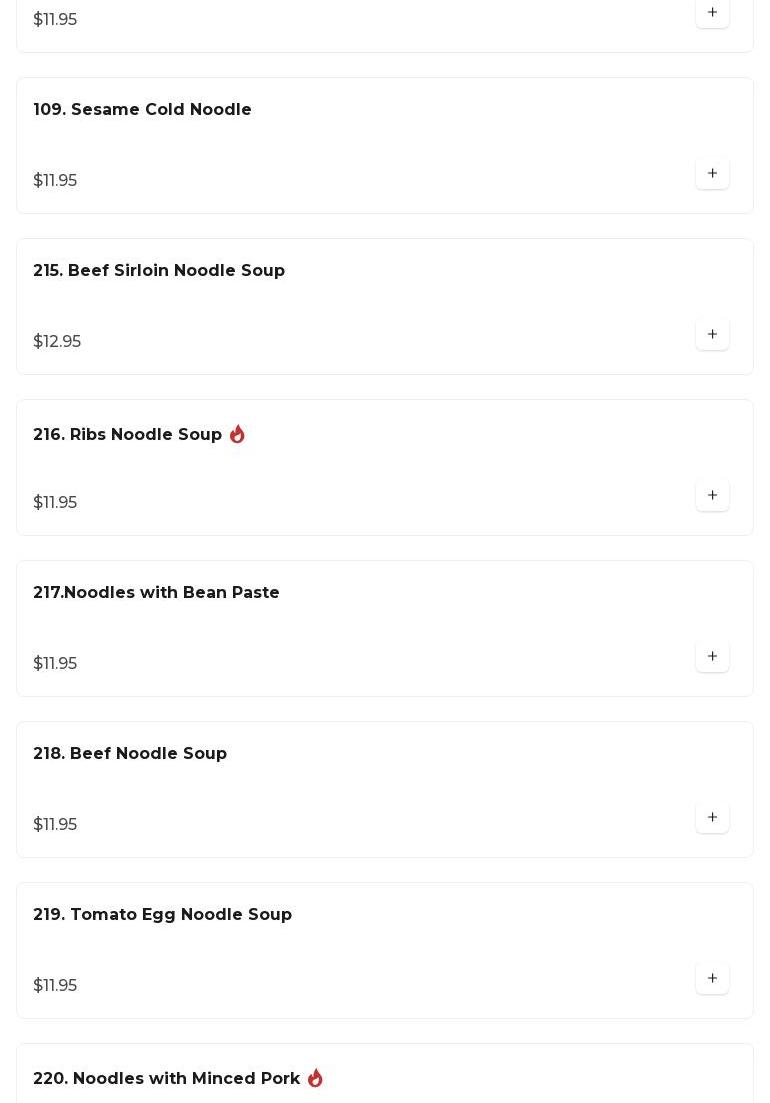Click the spicy flame icon on Ribs Noodle Soup
Image resolution: width=770 pixels, height=1103 pixels.
(237, 434)
